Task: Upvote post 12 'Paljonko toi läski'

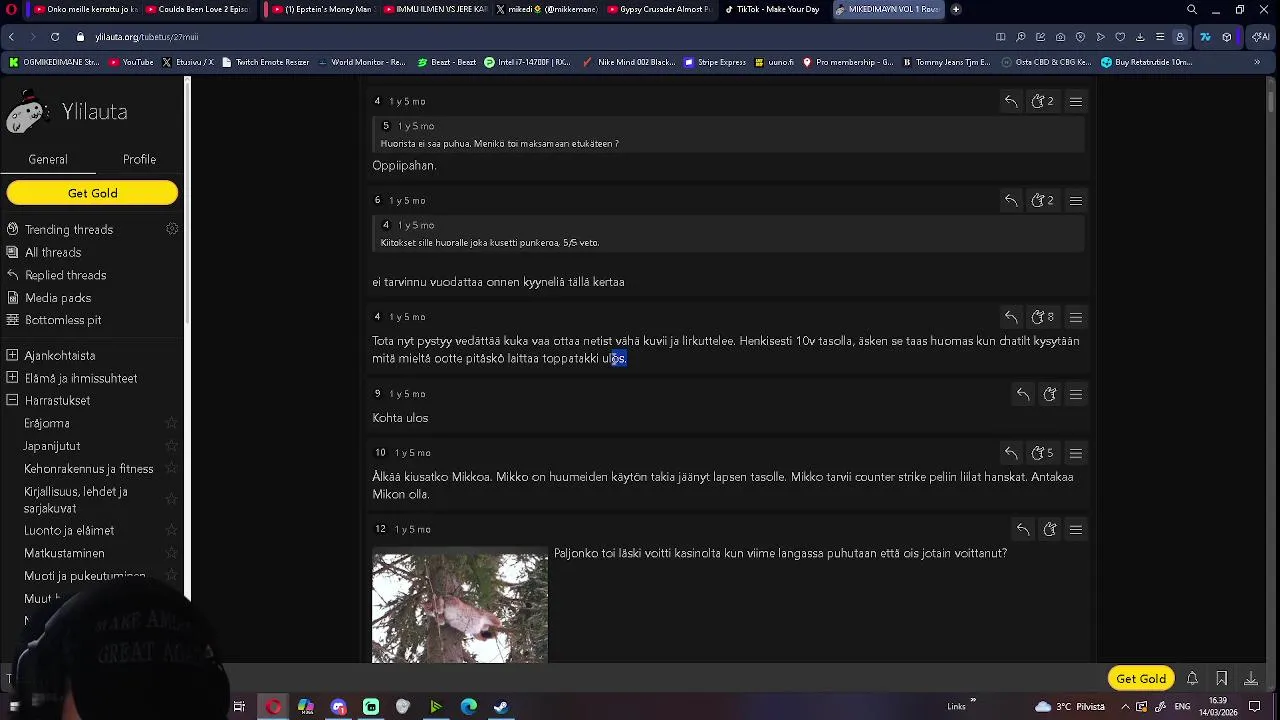Action: (x=1050, y=529)
